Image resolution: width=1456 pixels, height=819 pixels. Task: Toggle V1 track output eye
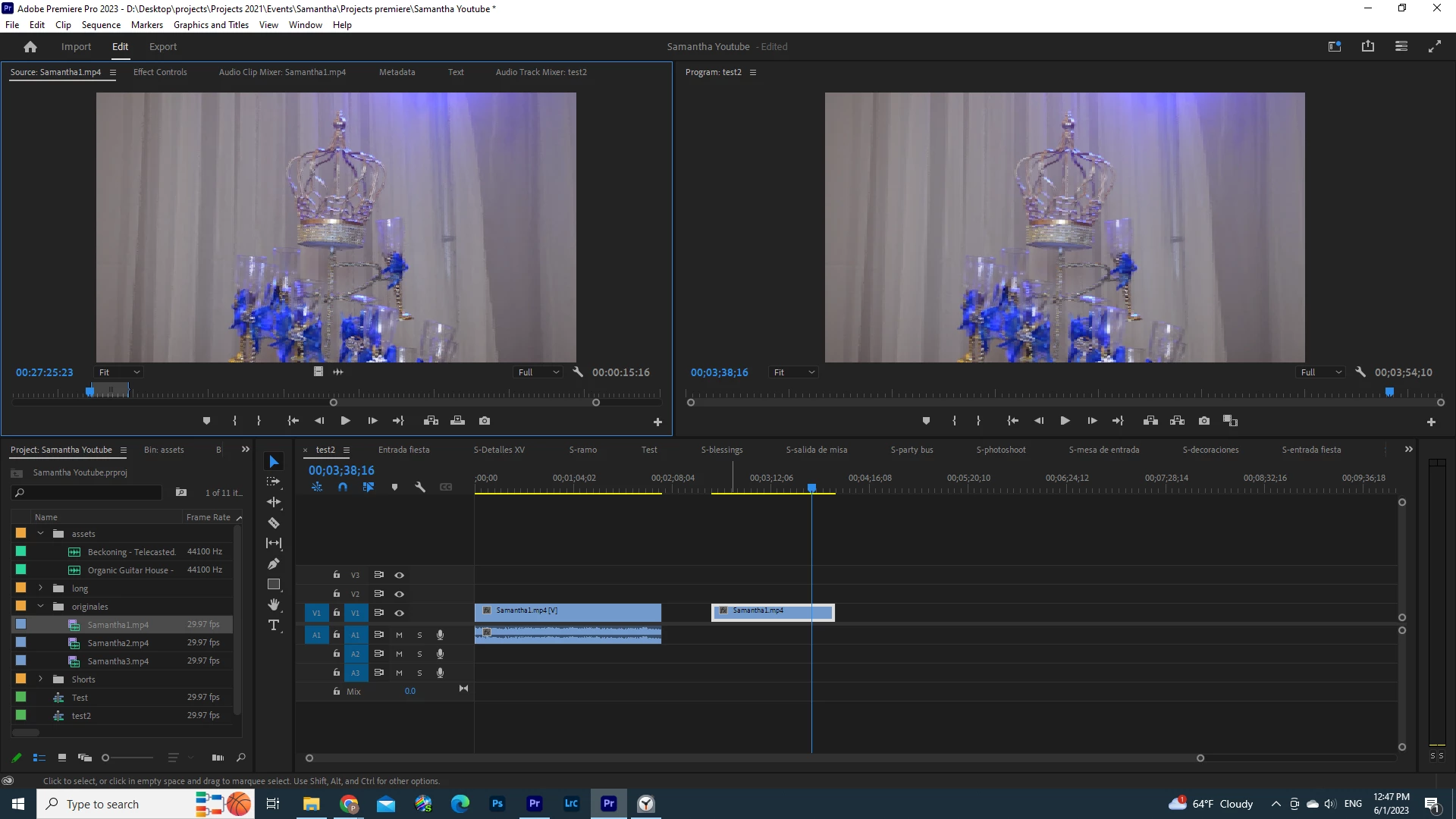(400, 613)
